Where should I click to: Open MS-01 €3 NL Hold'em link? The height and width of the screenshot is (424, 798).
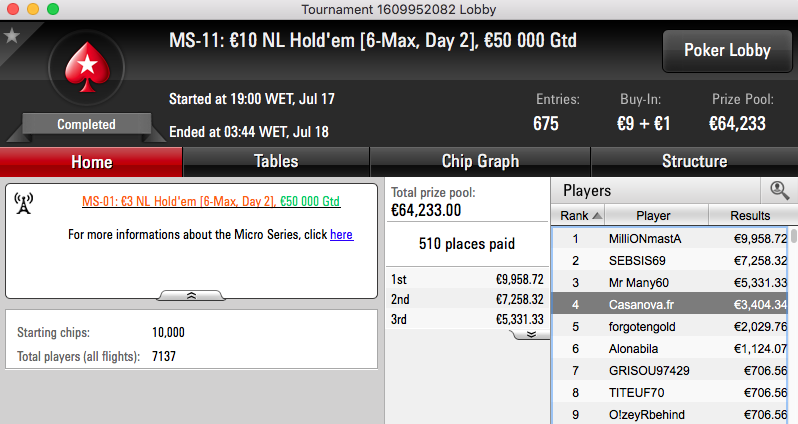pos(211,202)
